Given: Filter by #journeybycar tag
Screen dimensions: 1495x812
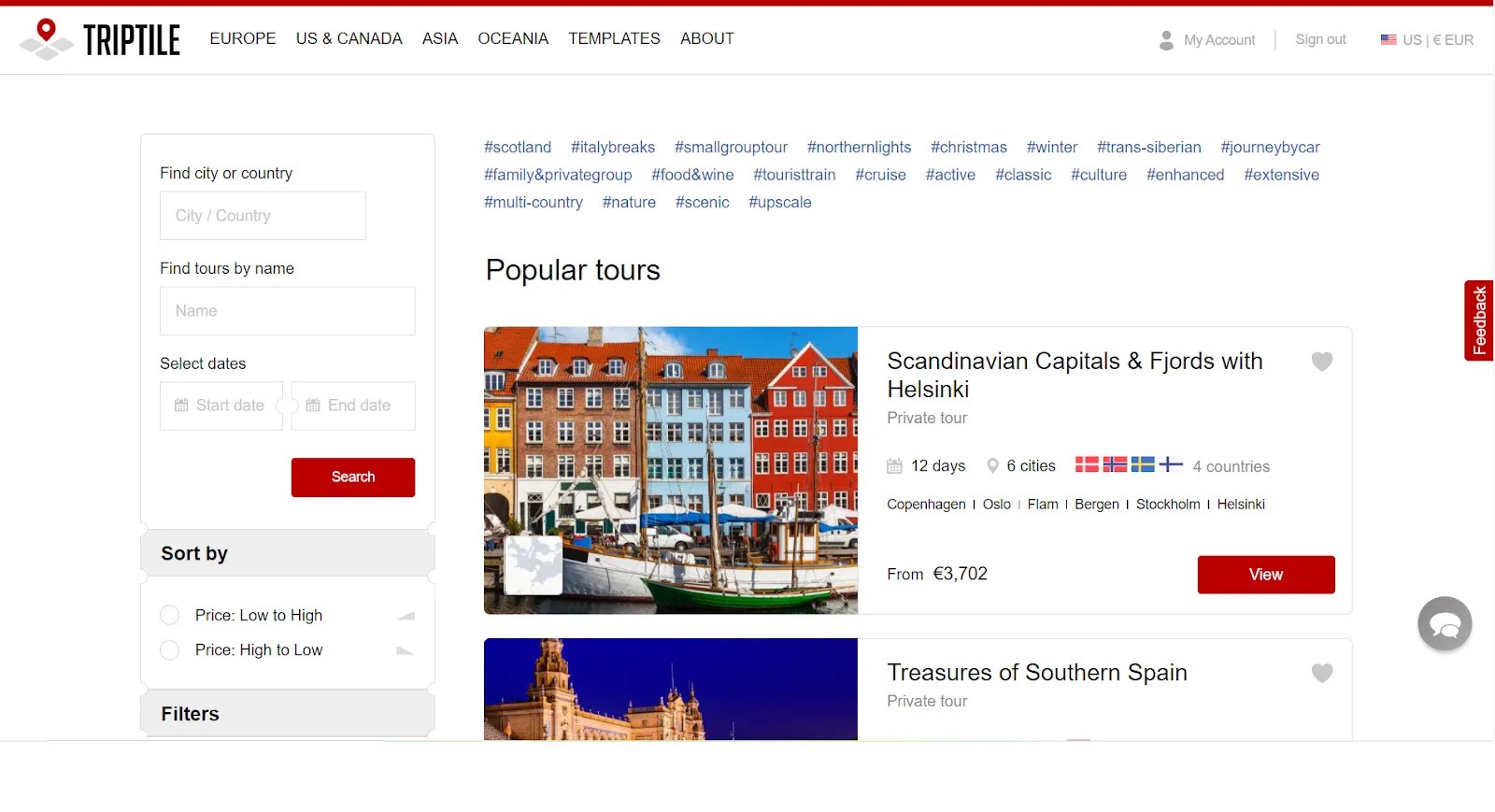Looking at the screenshot, I should click(x=1271, y=148).
